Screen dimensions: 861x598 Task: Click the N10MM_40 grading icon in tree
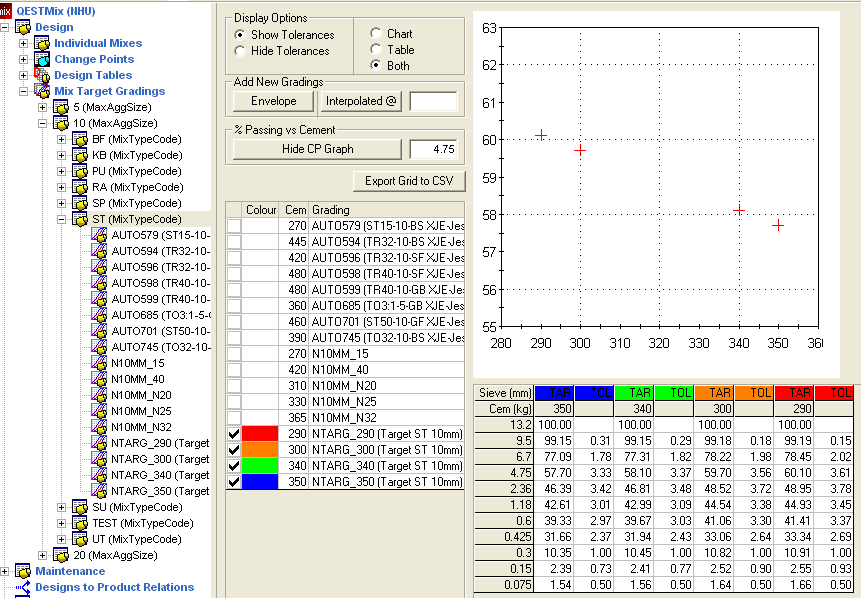pos(99,379)
